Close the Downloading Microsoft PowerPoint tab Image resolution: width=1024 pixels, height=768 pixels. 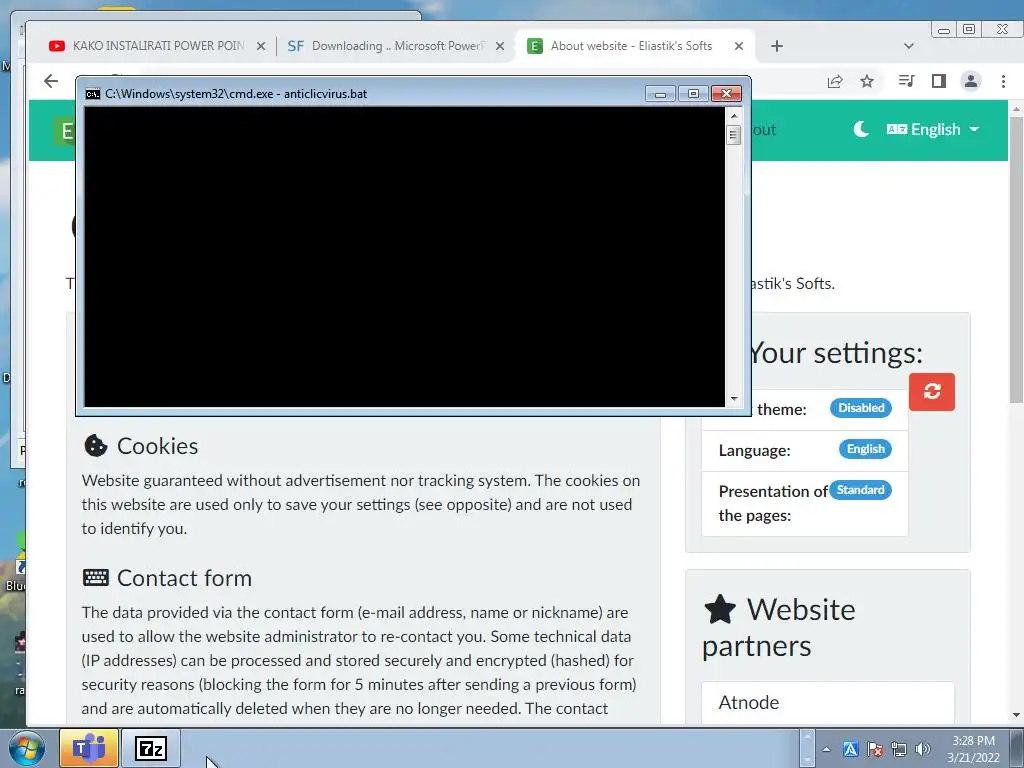(500, 46)
